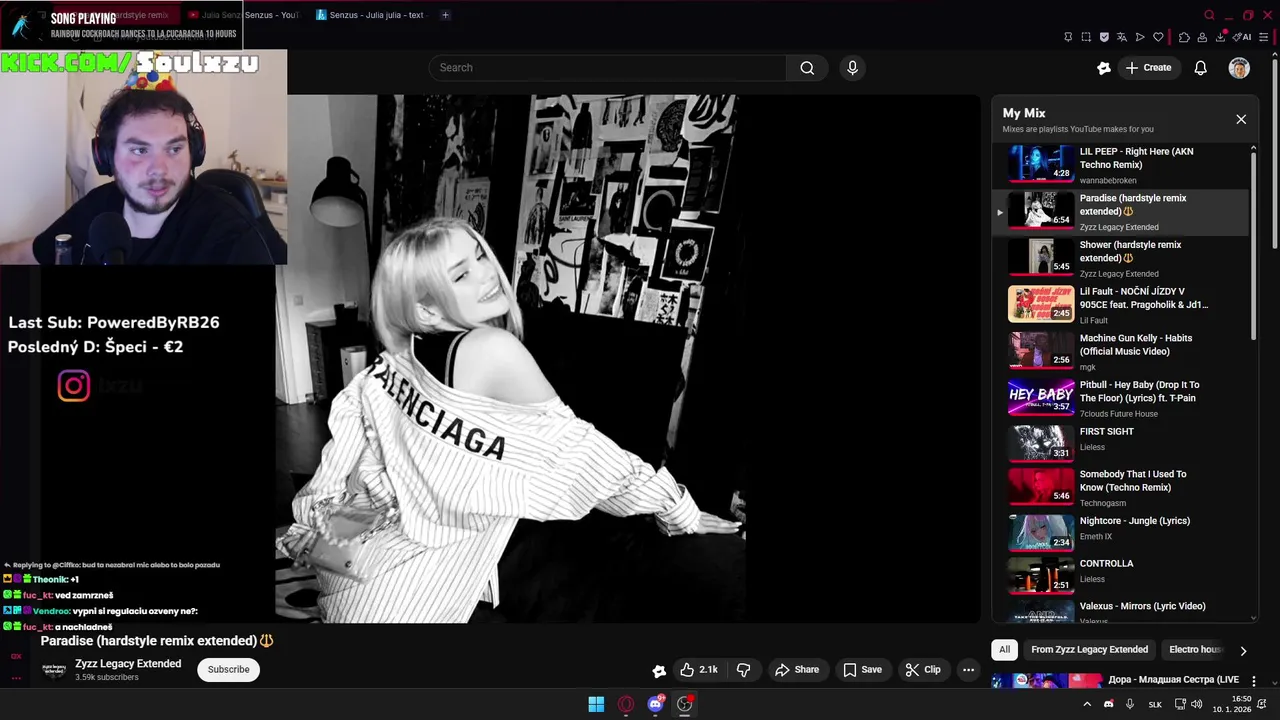Dislike the video with thumbs down
The width and height of the screenshot is (1280, 720).
click(743, 670)
